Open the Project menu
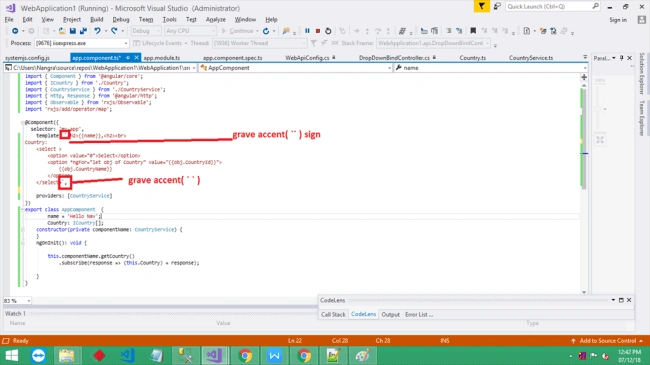The image size is (650, 365). (72, 19)
